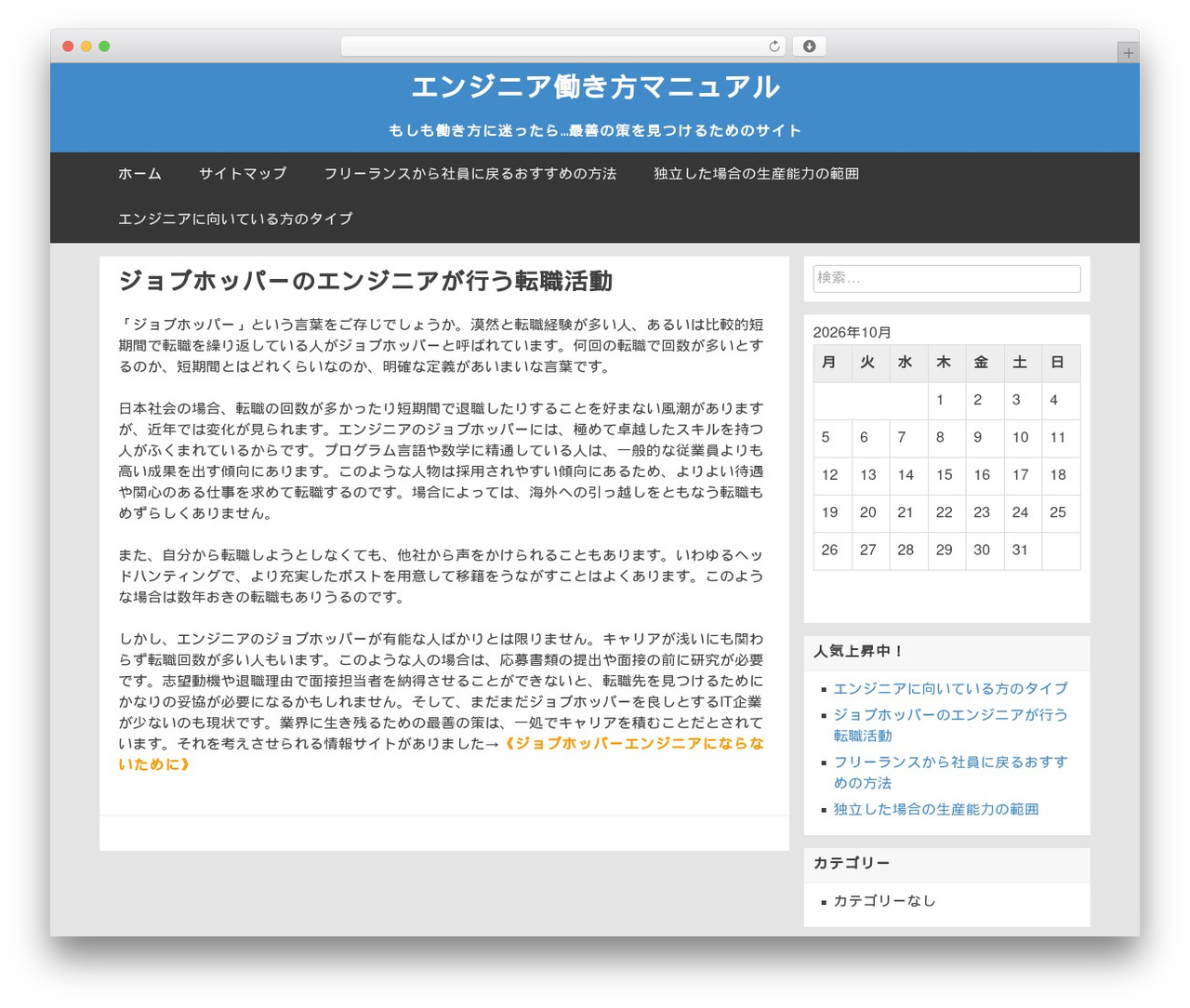Open the ホーム menu item
This screenshot has height=1008, width=1190.
click(x=139, y=174)
